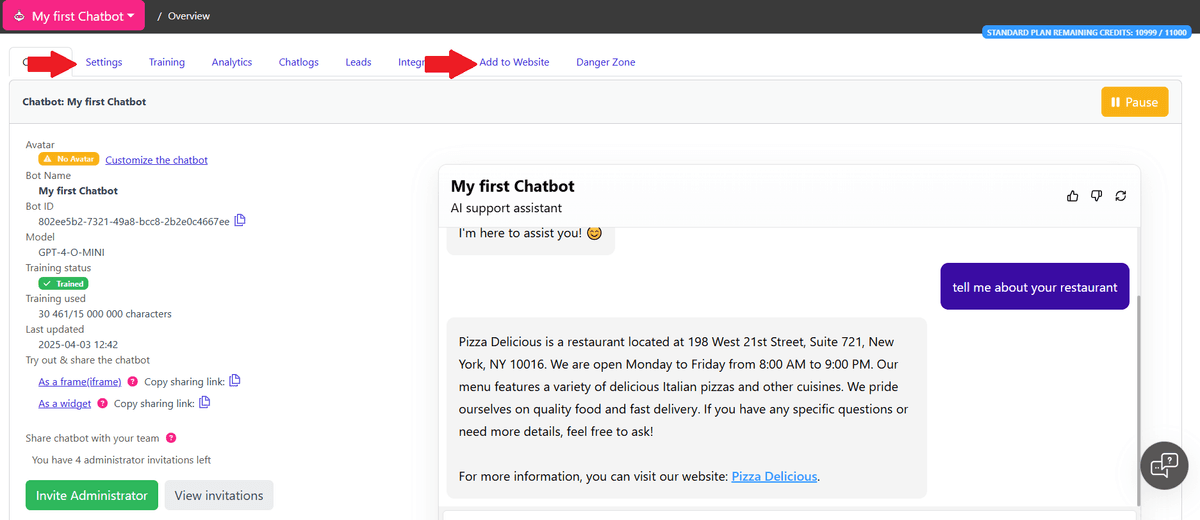
Task: Open the Danger Zone tab
Action: pyautogui.click(x=605, y=62)
